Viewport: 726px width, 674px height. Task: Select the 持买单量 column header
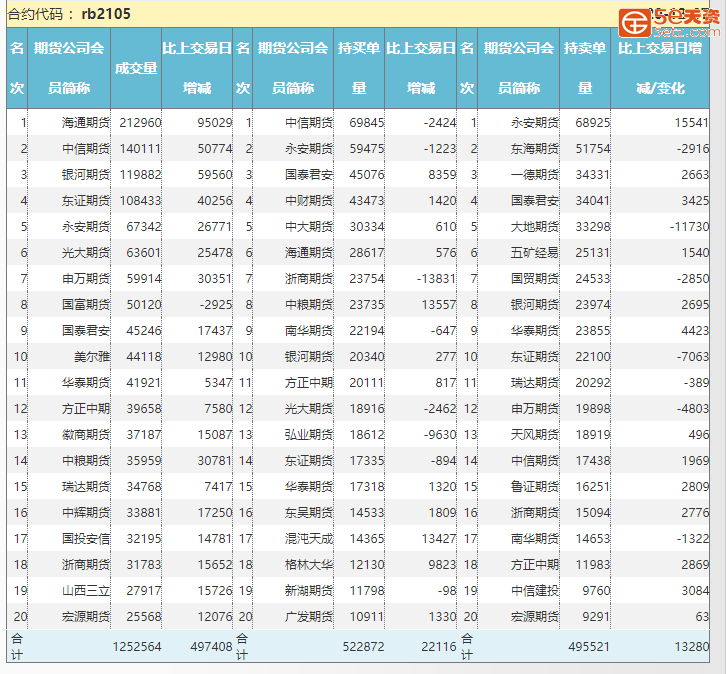tap(358, 68)
